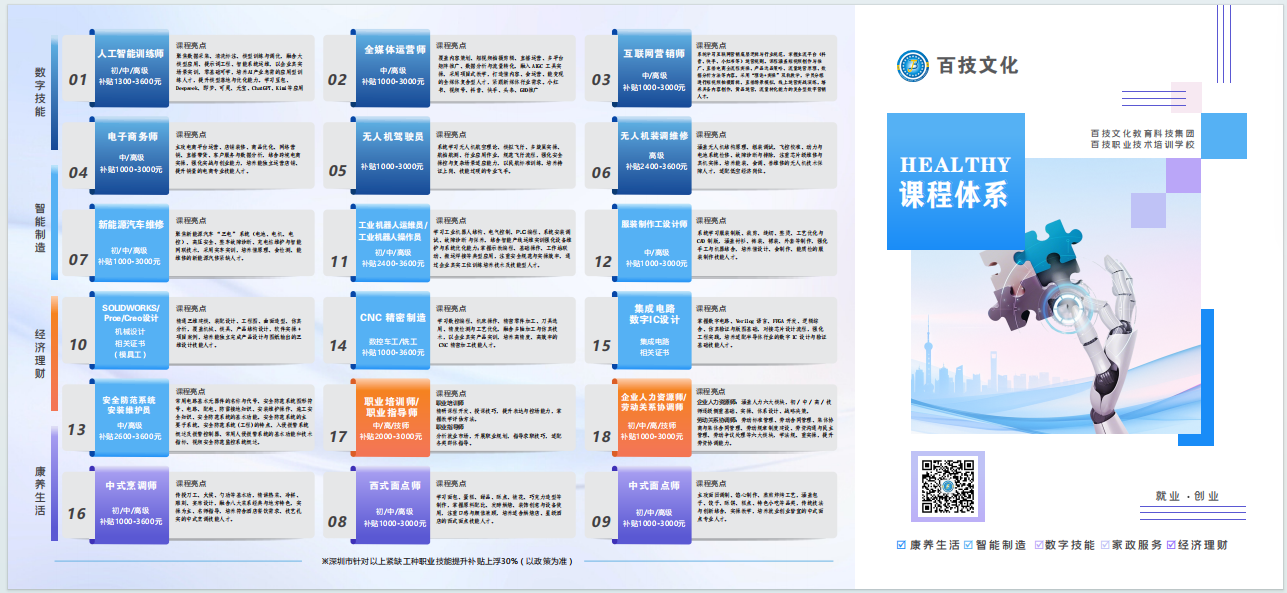
Task: Click the 12 number badge
Action: click(602, 262)
